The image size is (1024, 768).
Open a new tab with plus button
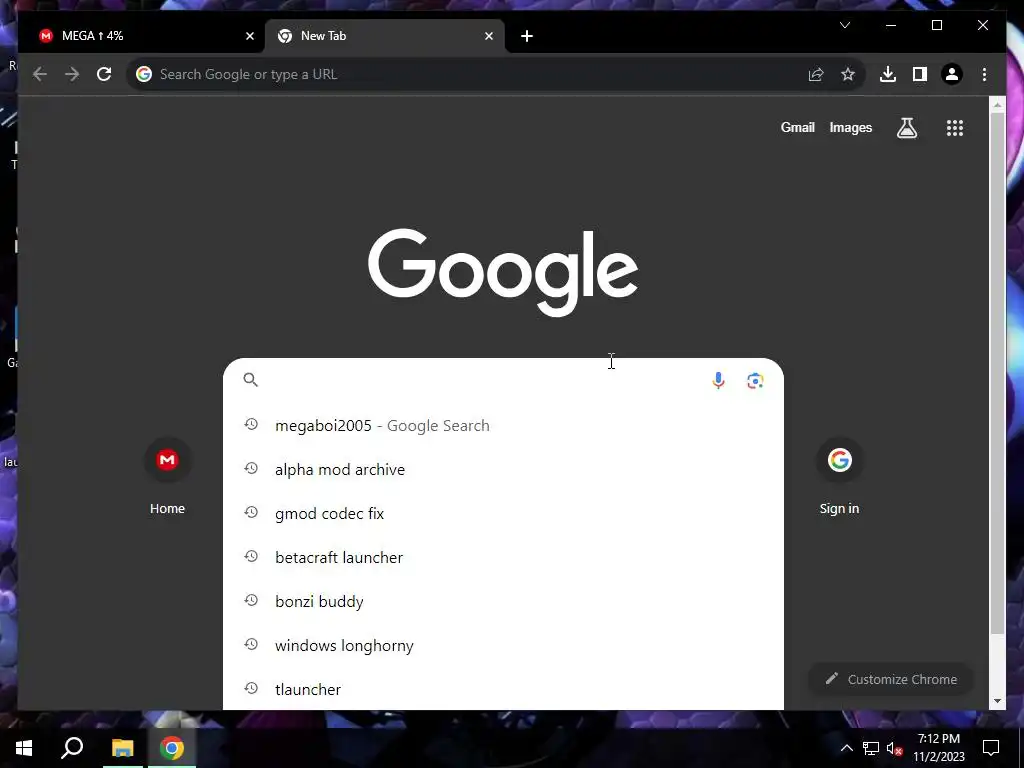point(527,36)
